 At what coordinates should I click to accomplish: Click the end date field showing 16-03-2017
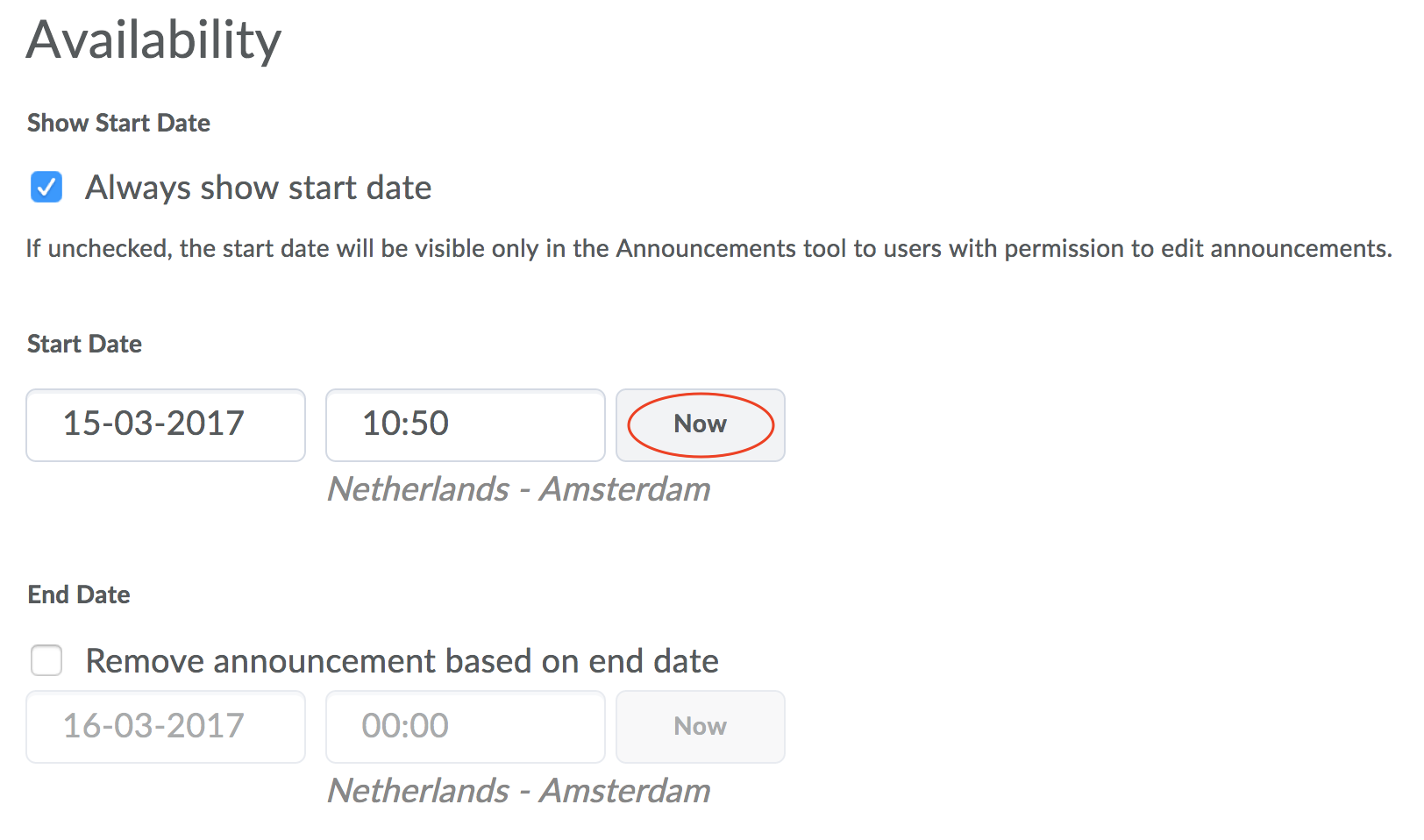pyautogui.click(x=166, y=726)
